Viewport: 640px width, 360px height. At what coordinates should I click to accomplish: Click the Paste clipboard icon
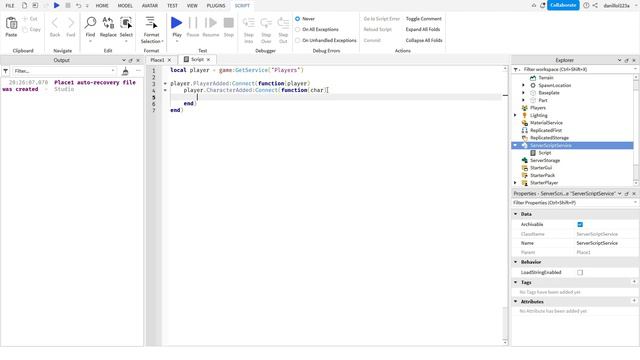11,23
